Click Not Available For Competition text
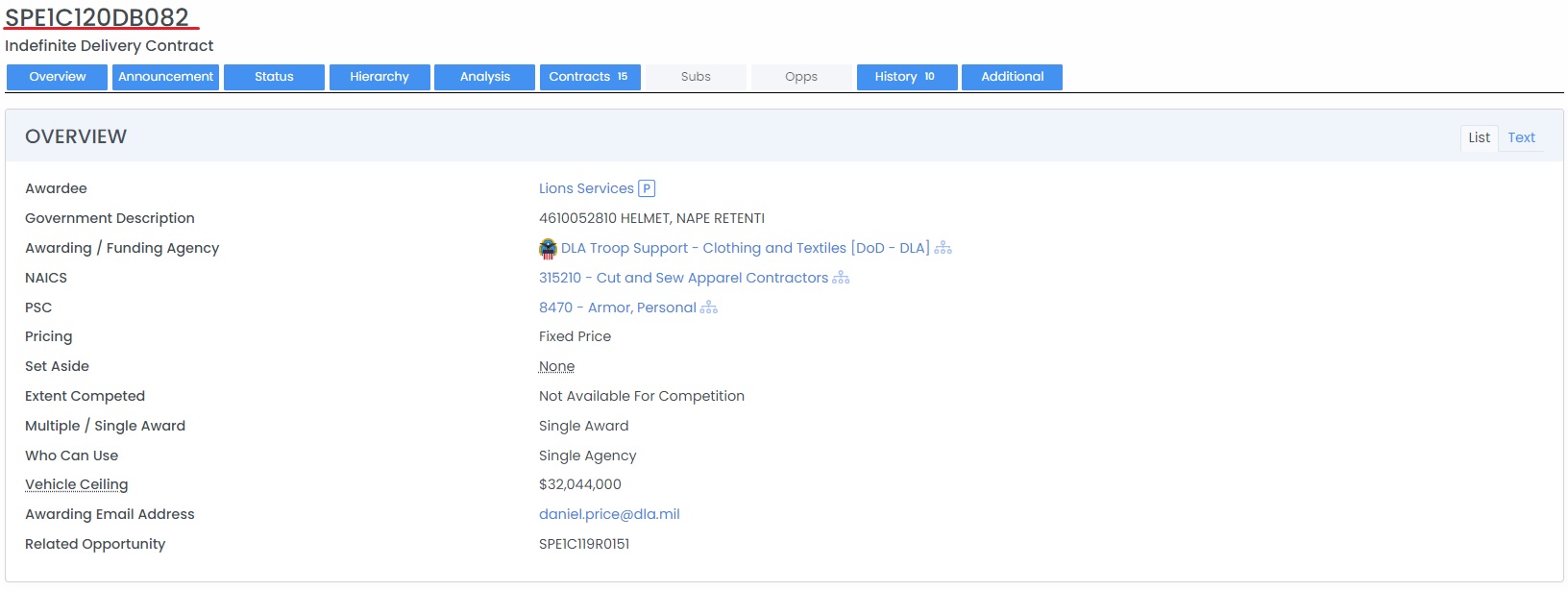 point(642,396)
